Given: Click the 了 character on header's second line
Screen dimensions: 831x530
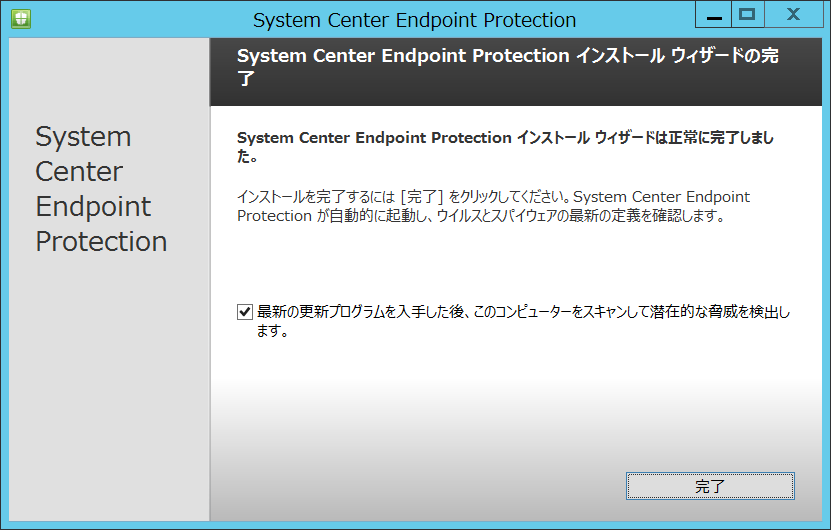Looking at the screenshot, I should tap(246, 78).
